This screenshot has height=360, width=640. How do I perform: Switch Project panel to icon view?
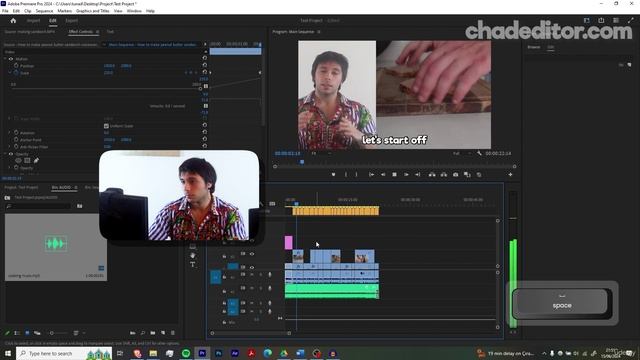[27, 333]
